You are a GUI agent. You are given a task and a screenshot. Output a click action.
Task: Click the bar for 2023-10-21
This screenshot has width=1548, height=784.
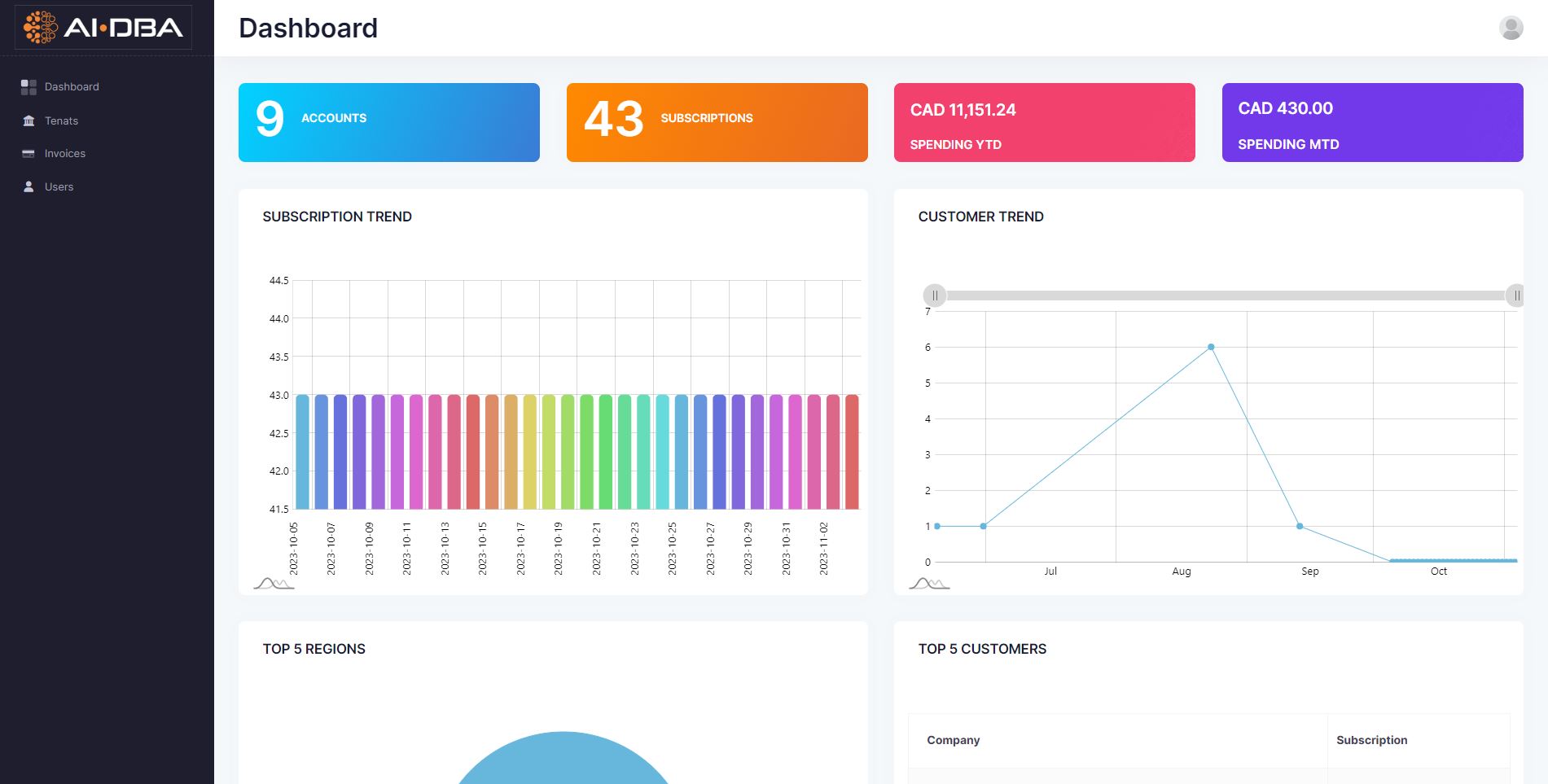[x=605, y=452]
